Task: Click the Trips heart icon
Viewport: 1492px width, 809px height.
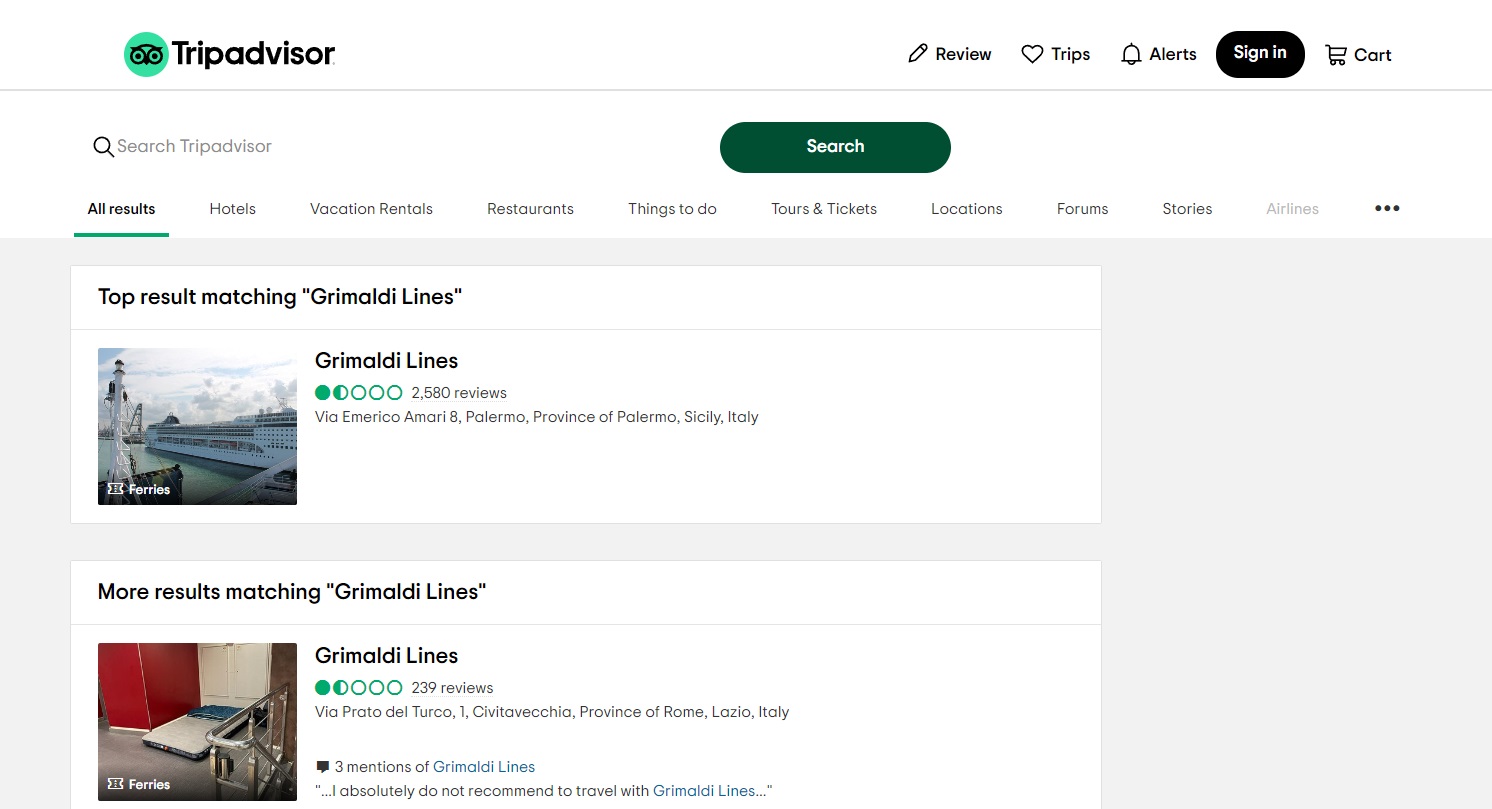Action: click(x=1032, y=54)
